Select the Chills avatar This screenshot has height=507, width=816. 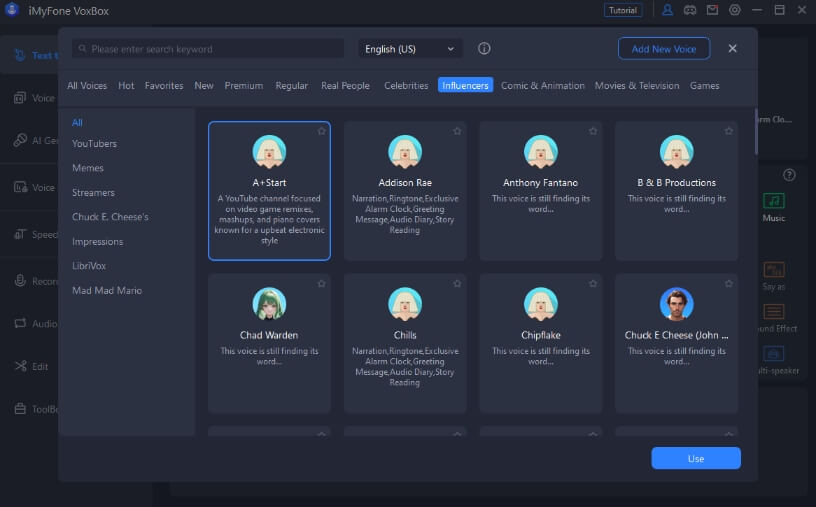405,304
